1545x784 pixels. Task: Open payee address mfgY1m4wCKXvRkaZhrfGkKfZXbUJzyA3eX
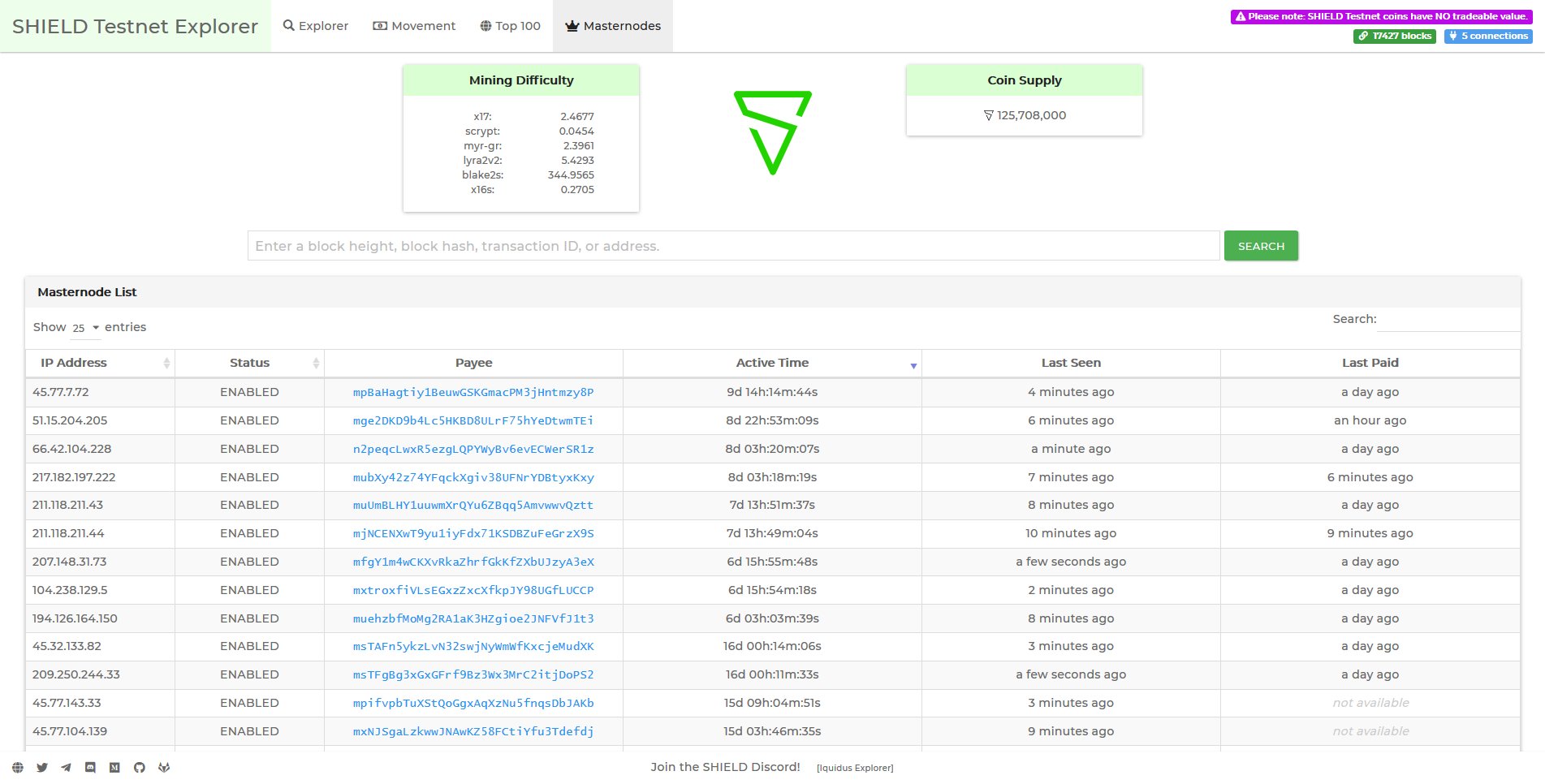tap(473, 562)
